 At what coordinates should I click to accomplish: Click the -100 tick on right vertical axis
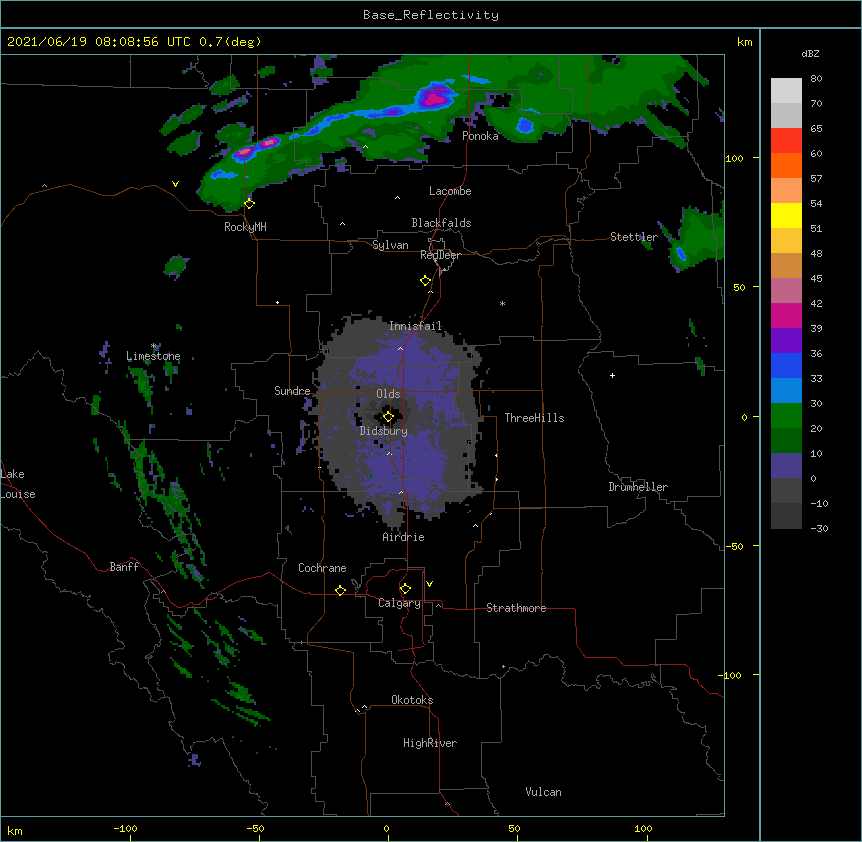pyautogui.click(x=731, y=675)
